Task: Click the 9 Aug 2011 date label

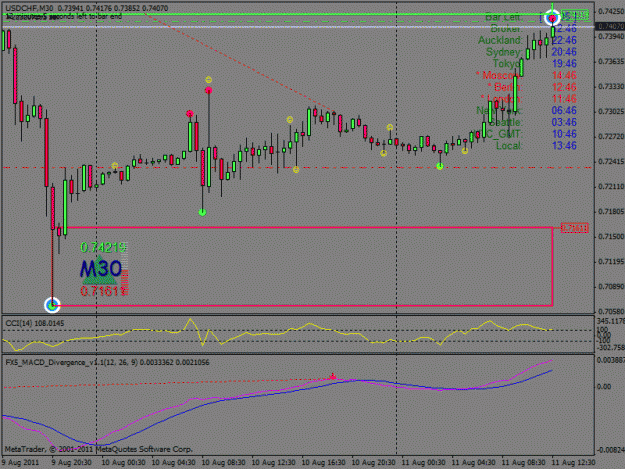Action: (x=20, y=463)
